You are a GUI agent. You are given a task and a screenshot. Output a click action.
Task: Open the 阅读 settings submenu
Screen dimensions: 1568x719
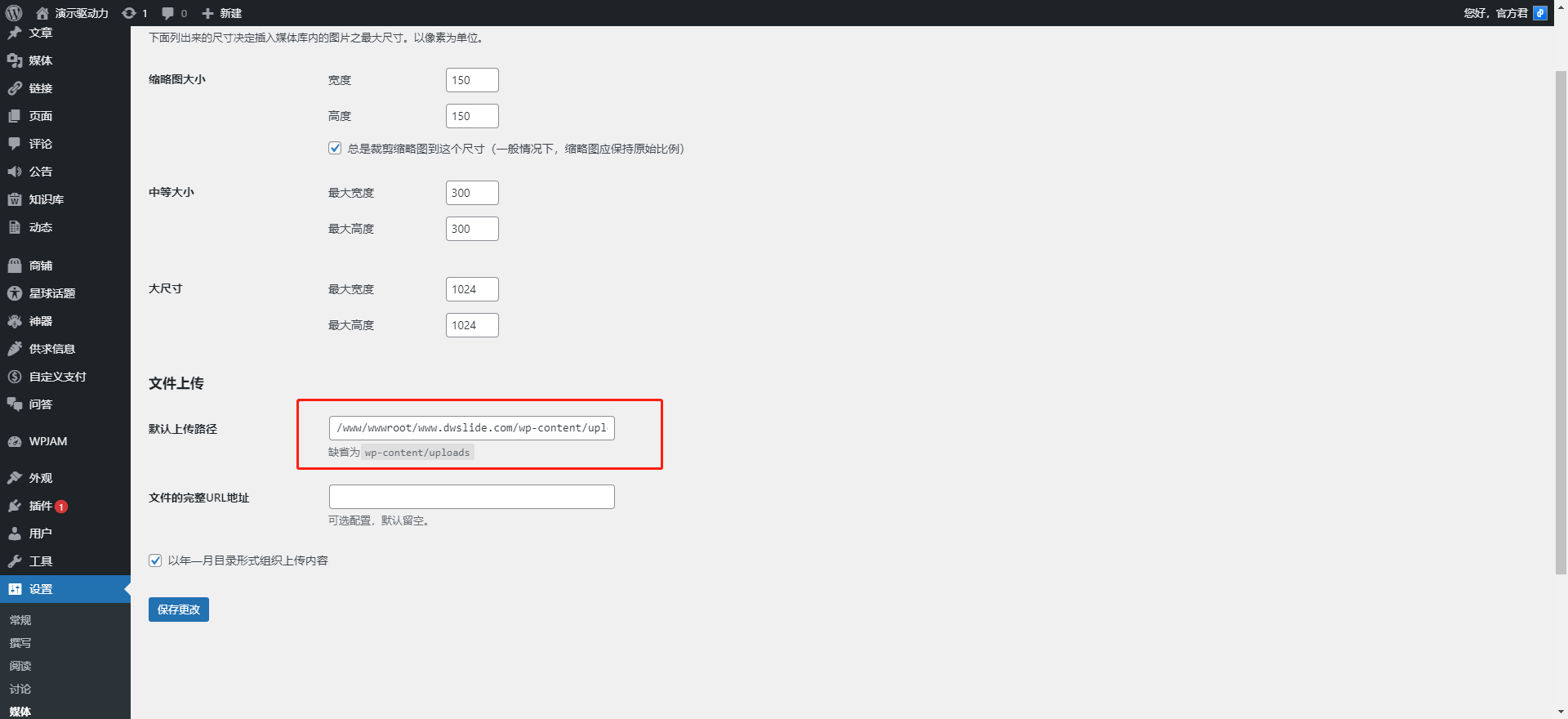20,666
